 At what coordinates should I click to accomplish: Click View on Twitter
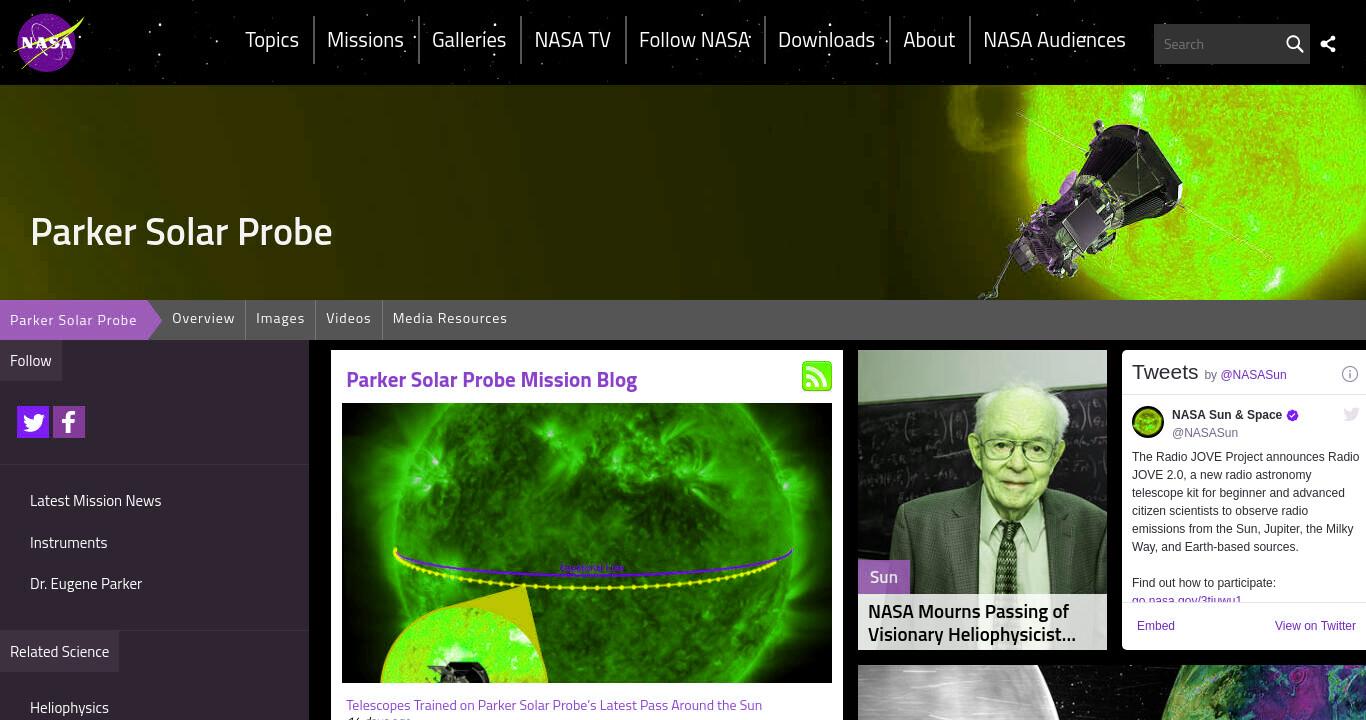click(x=1315, y=626)
